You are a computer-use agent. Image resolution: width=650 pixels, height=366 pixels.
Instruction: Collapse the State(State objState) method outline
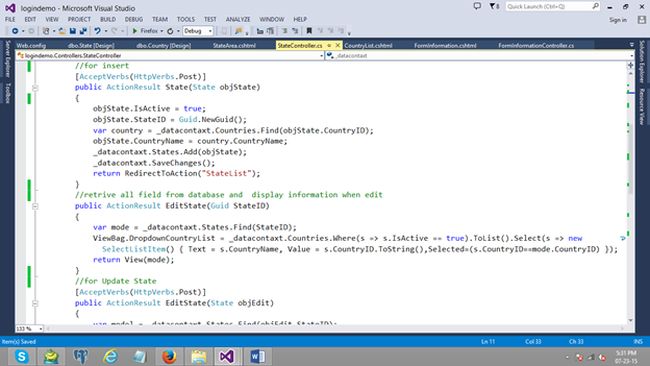pyautogui.click(x=35, y=88)
